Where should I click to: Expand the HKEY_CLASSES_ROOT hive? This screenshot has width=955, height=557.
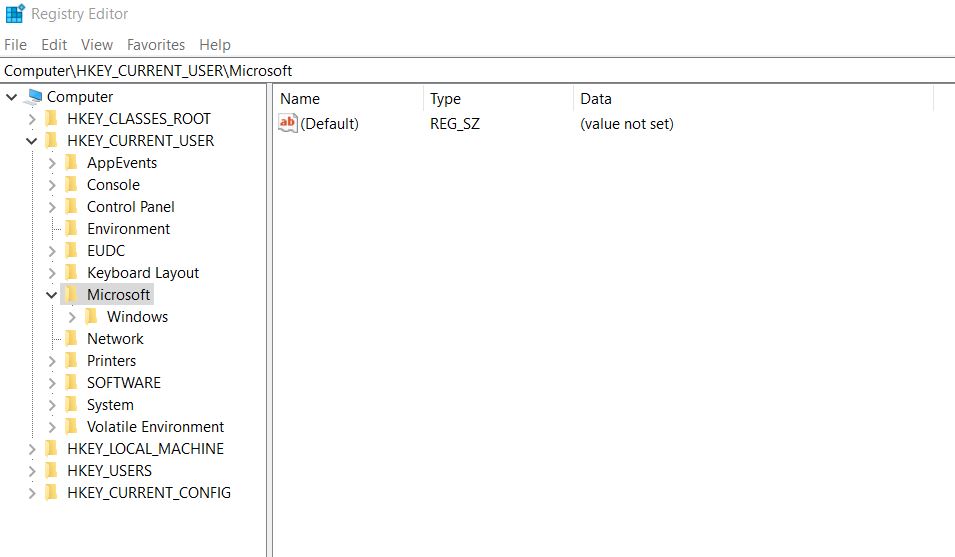(x=32, y=119)
